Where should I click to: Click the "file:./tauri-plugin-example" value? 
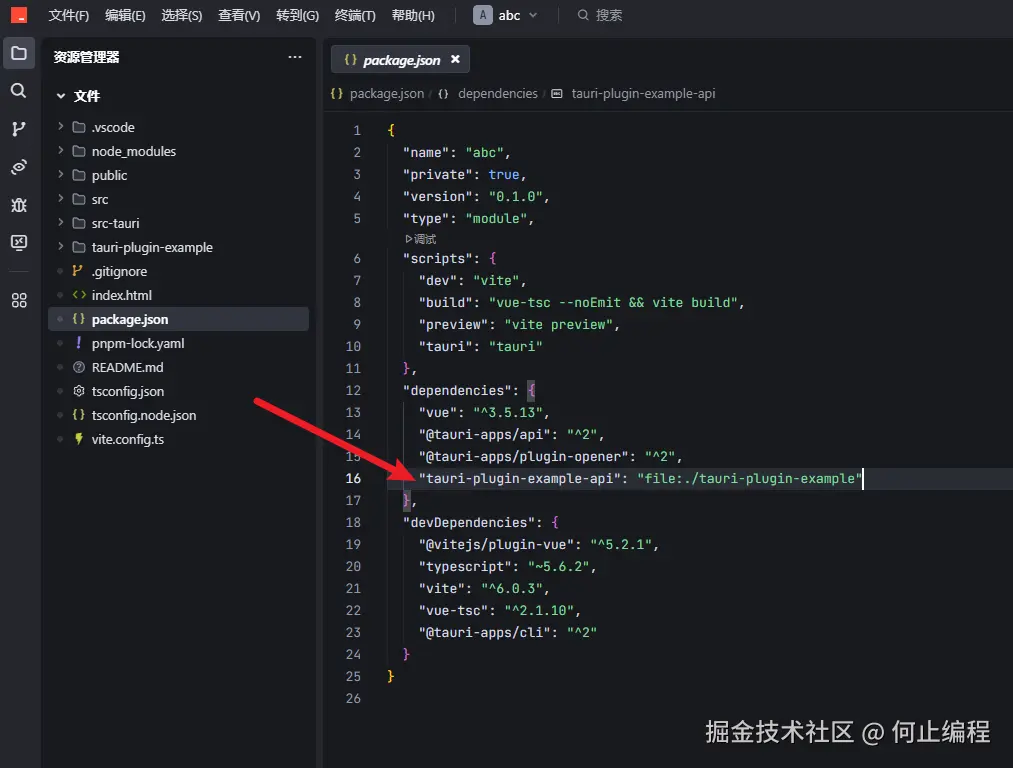[x=749, y=479]
